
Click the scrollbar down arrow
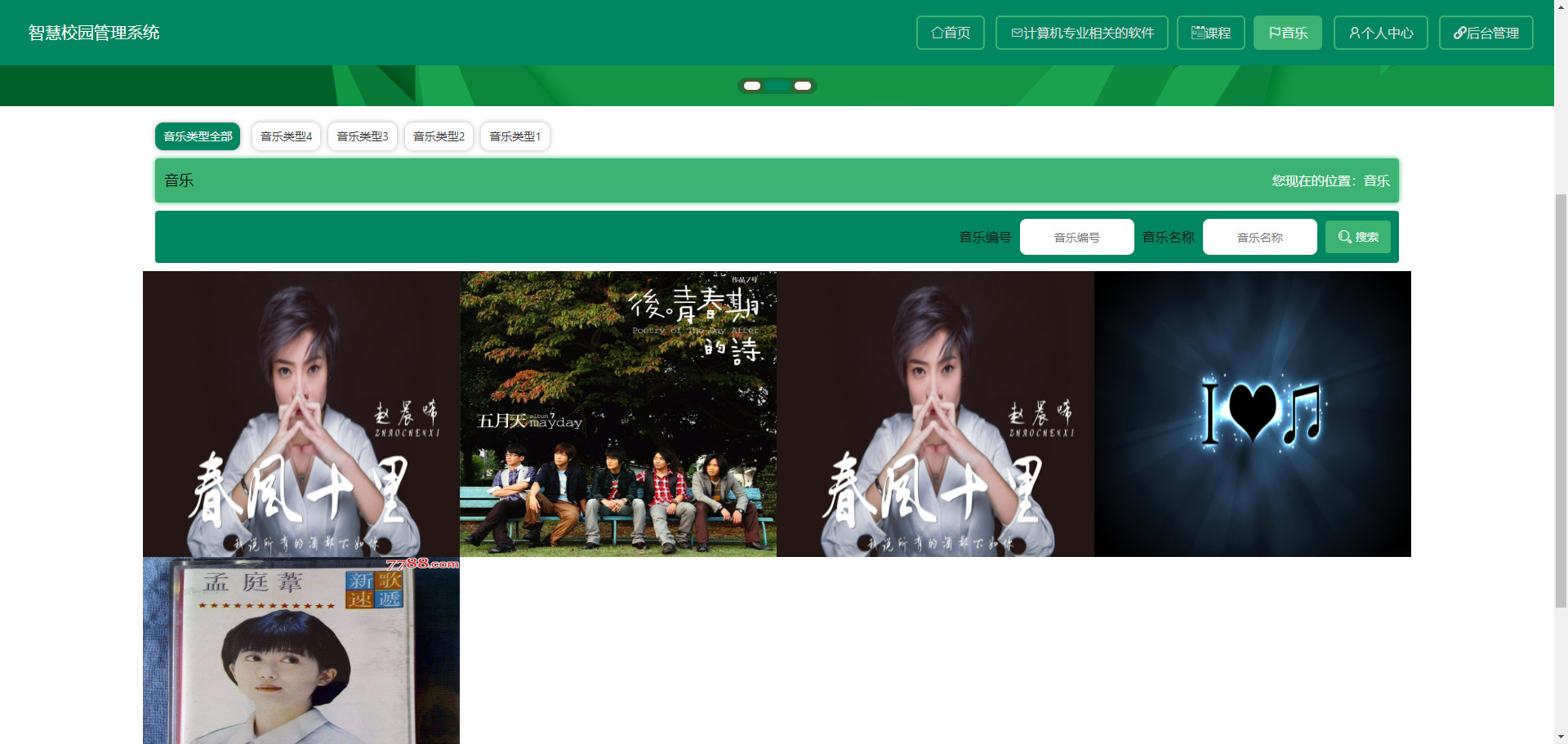point(1561,737)
